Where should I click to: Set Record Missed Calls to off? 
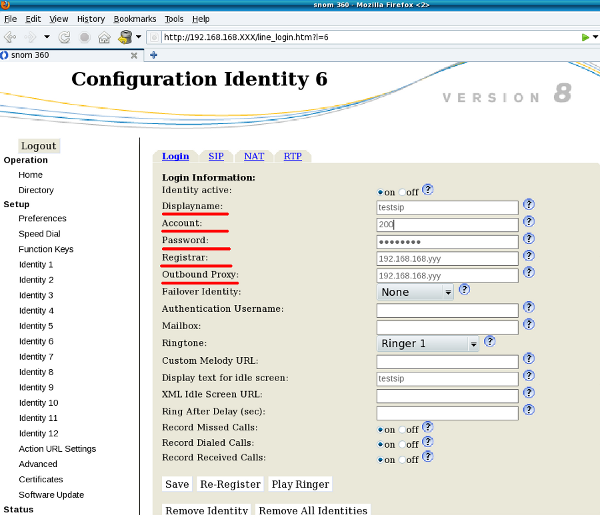tap(402, 430)
